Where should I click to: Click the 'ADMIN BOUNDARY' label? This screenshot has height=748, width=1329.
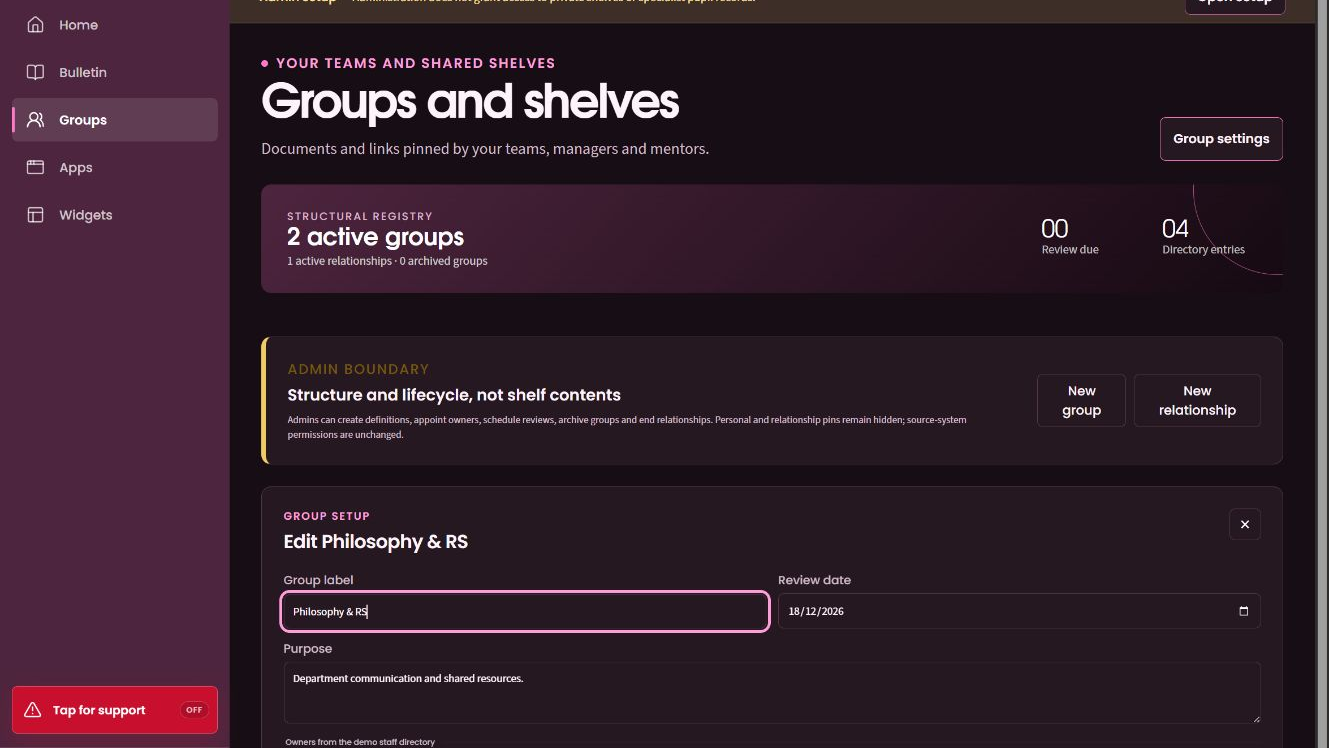(x=358, y=369)
